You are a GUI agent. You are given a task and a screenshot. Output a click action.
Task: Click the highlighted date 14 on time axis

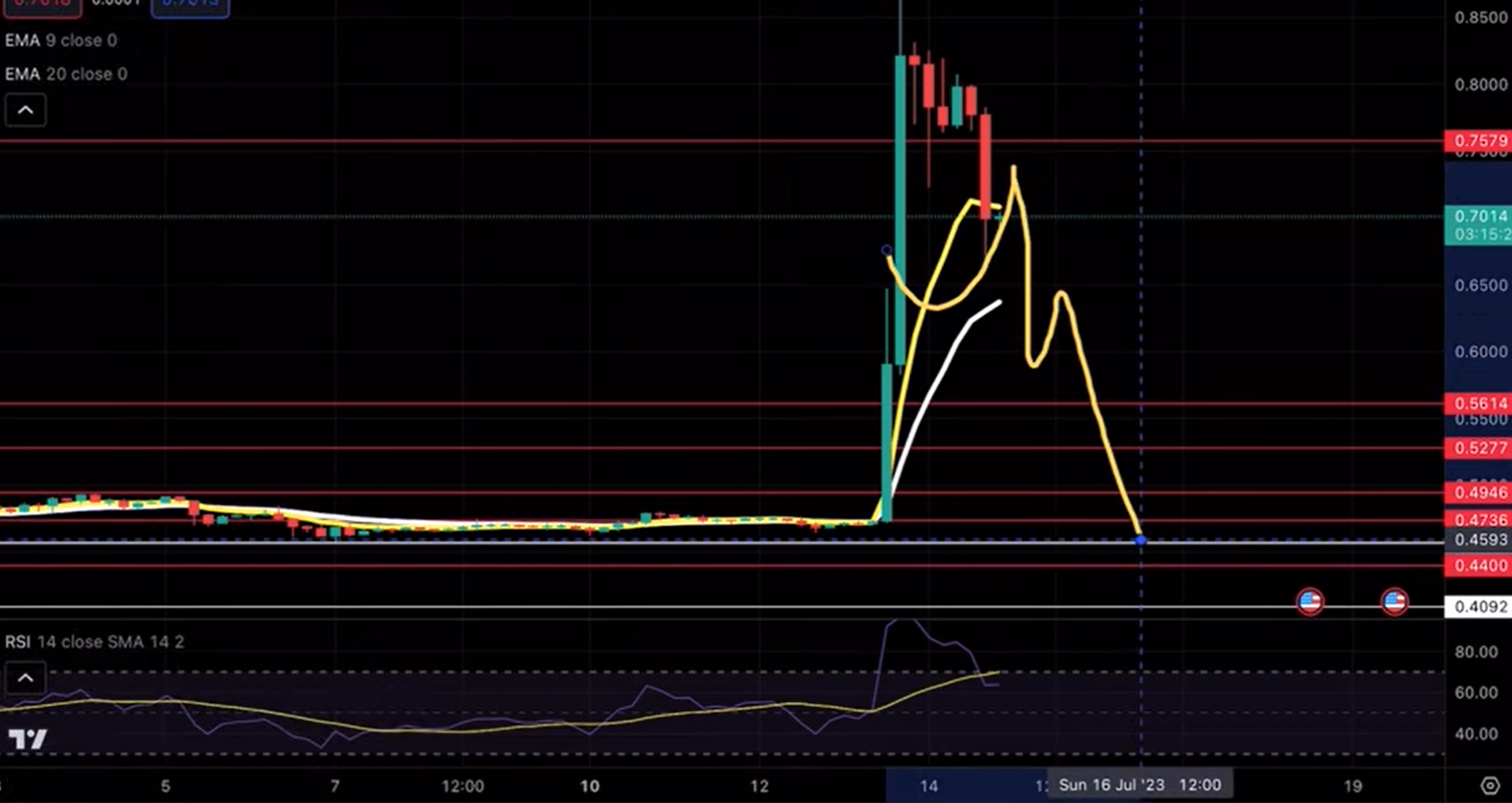point(929,786)
